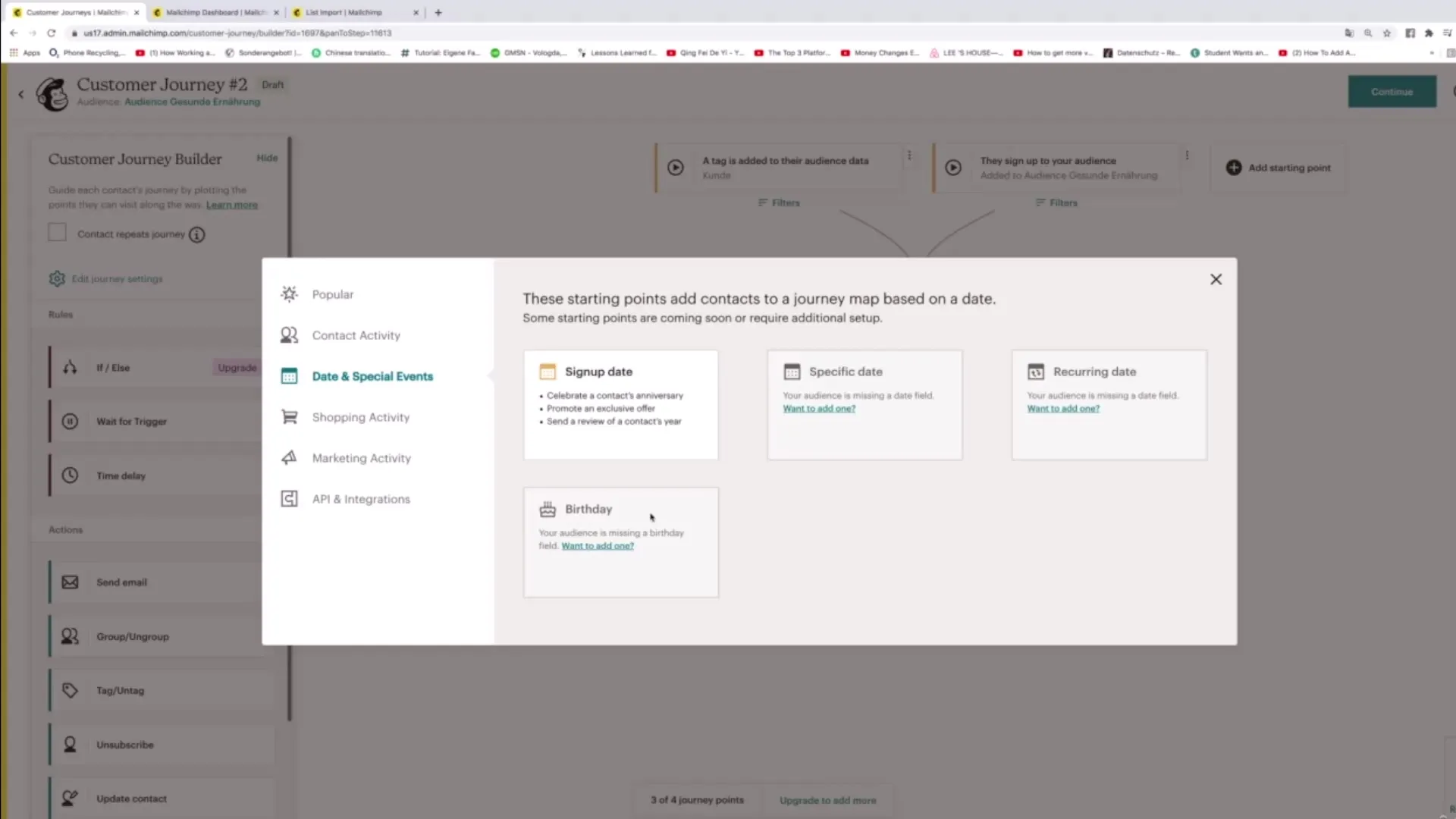This screenshot has width=1456, height=819.
Task: Toggle the Contact repeats journey checkbox
Action: pyautogui.click(x=58, y=233)
